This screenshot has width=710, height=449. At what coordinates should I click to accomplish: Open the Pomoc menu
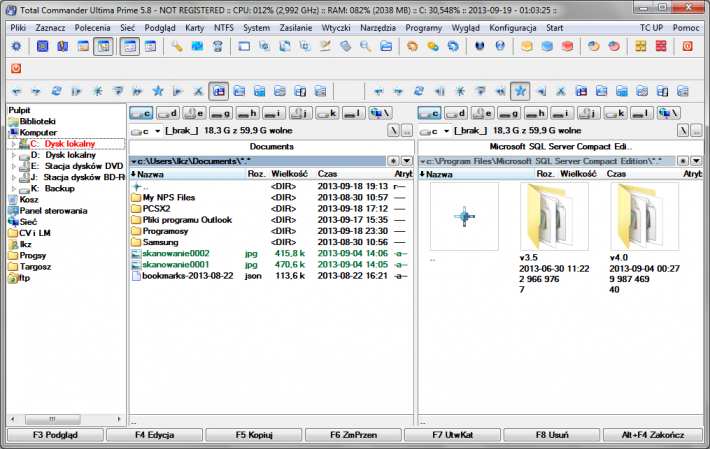pos(686,28)
